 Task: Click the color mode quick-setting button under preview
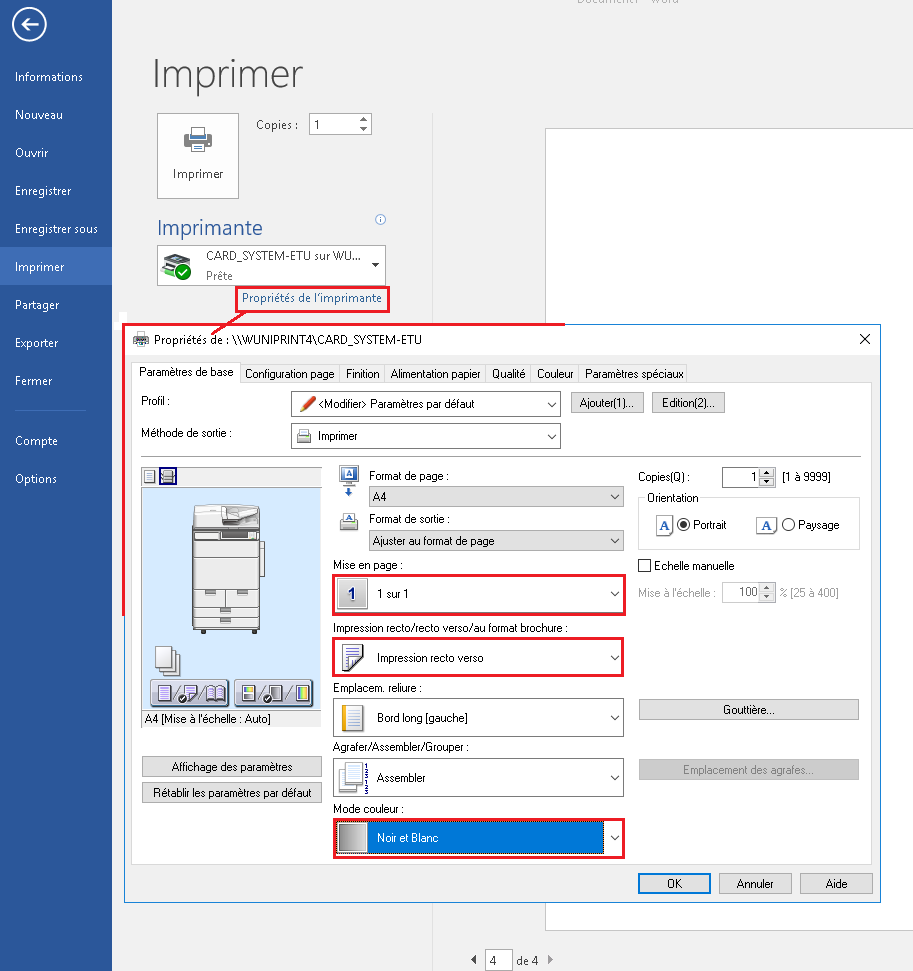[x=273, y=691]
